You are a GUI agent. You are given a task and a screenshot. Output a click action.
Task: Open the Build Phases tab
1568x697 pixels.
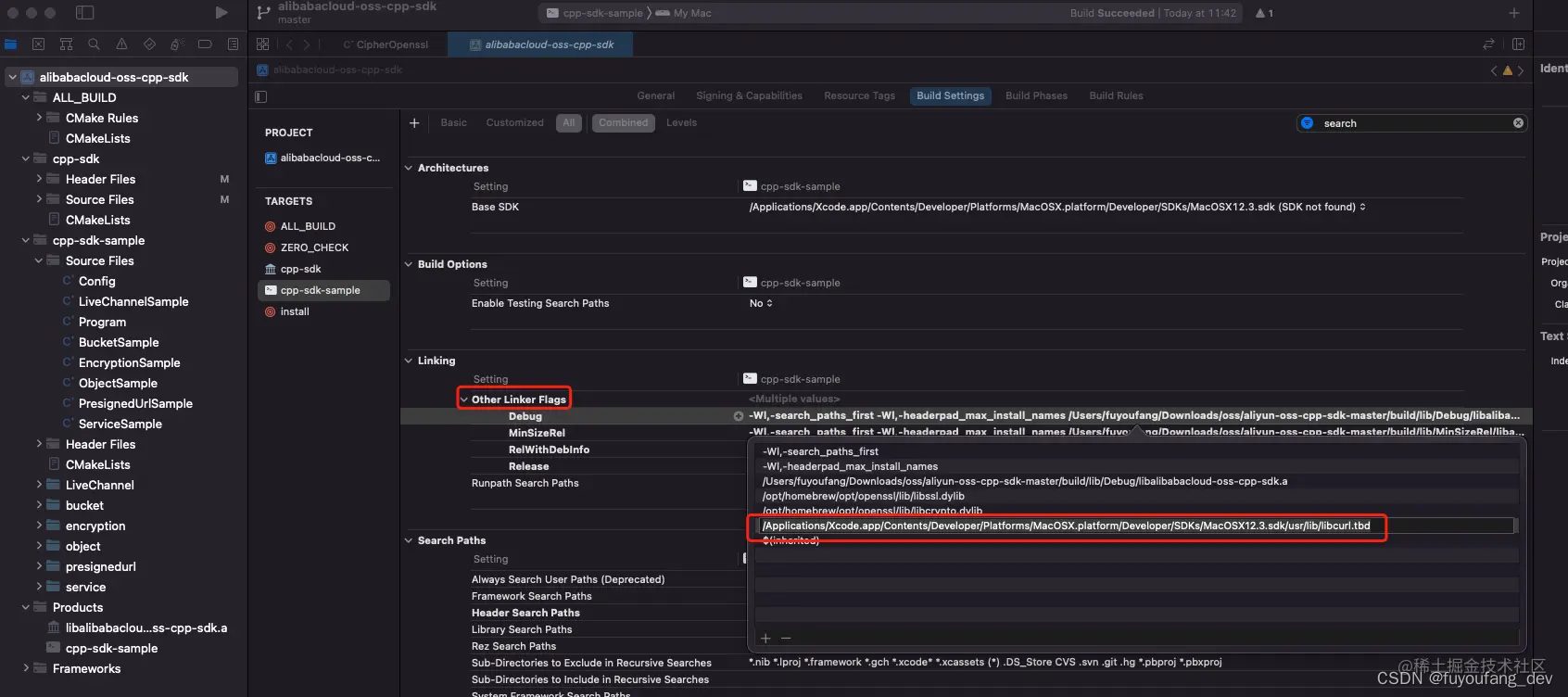(1037, 95)
